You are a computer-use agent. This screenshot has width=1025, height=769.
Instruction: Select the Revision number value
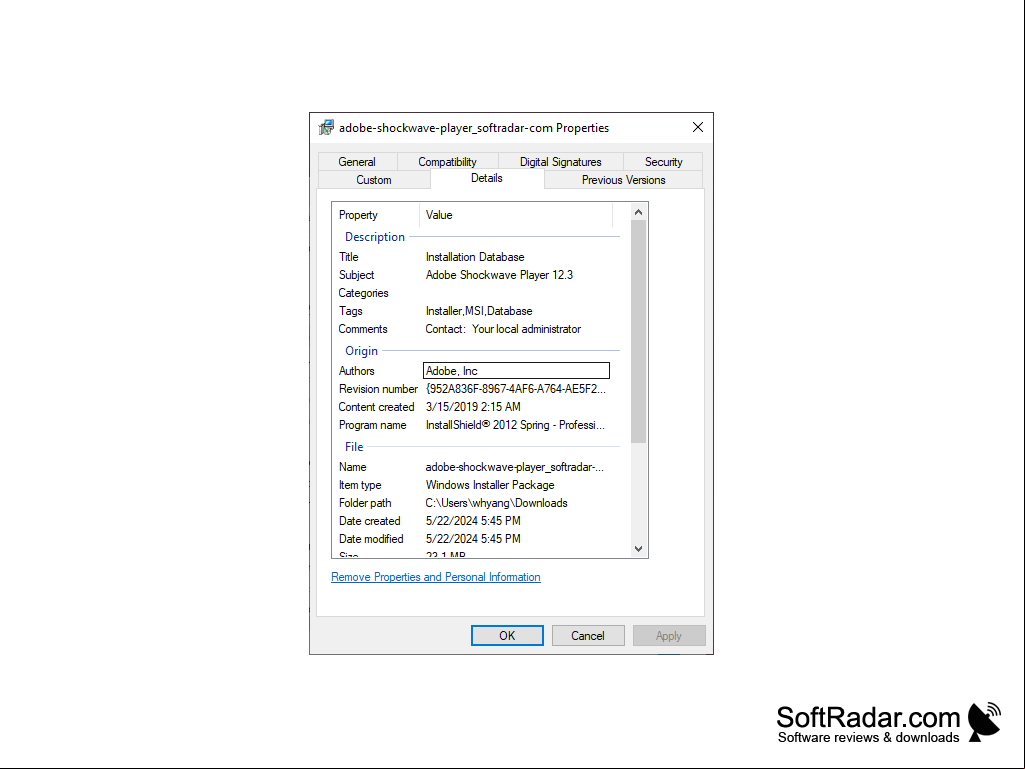[515, 389]
